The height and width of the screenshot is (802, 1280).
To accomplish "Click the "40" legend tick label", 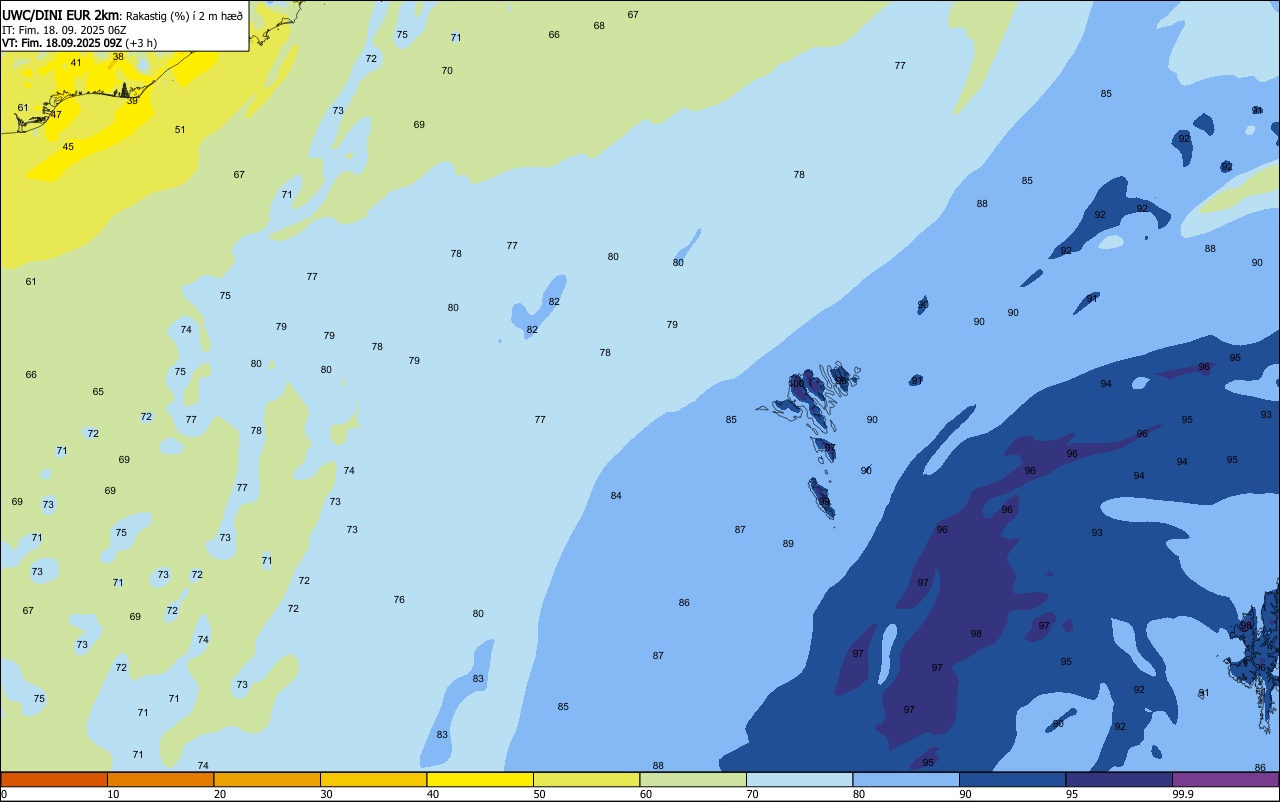I will (433, 794).
